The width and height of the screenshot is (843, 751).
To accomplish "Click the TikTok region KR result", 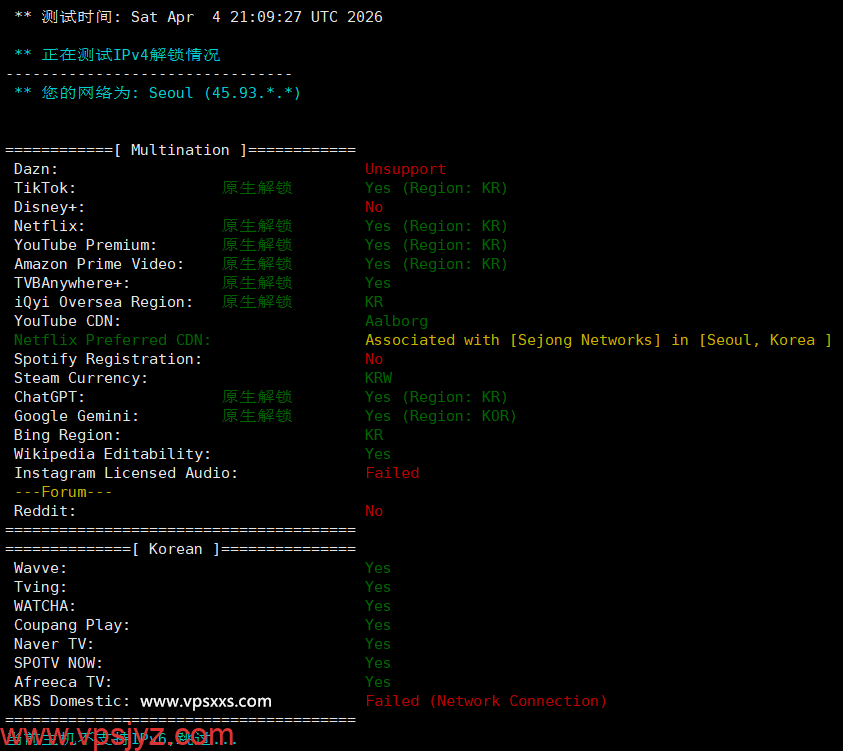I will click(x=436, y=188).
